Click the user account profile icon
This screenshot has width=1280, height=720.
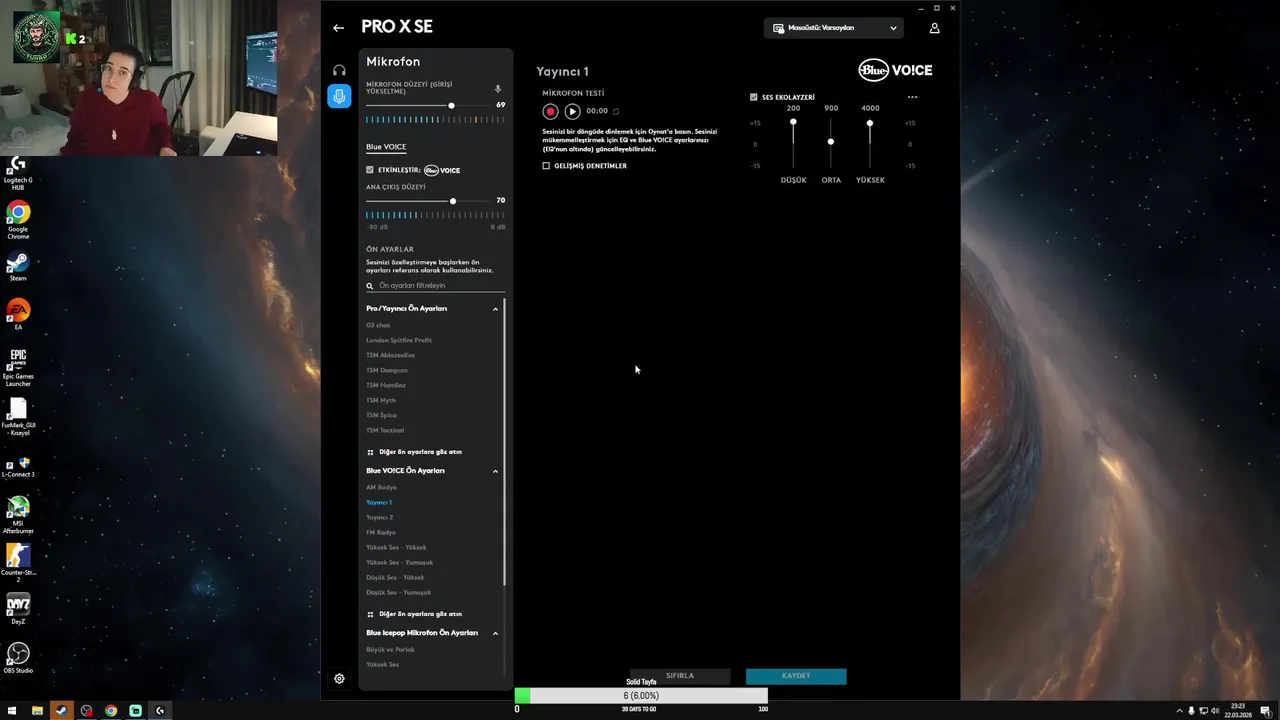point(934,28)
